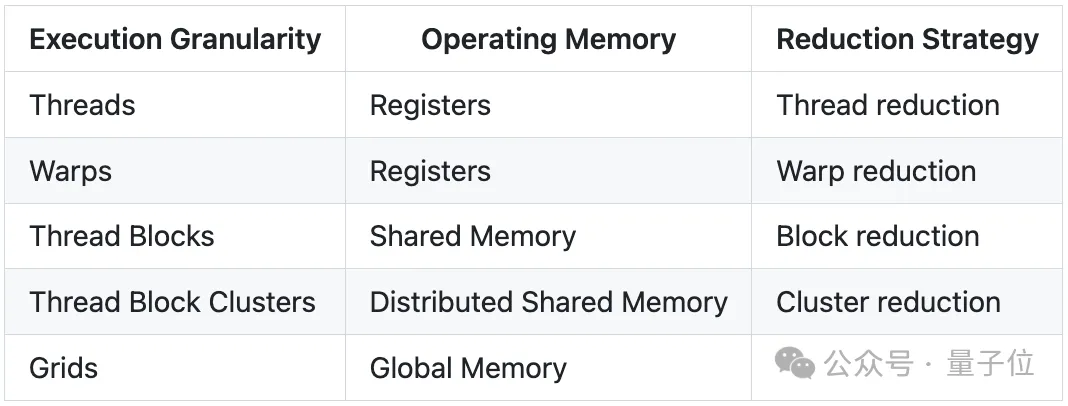The height and width of the screenshot is (406, 1068).
Task: Click the Global Memory cell
Action: [468, 368]
